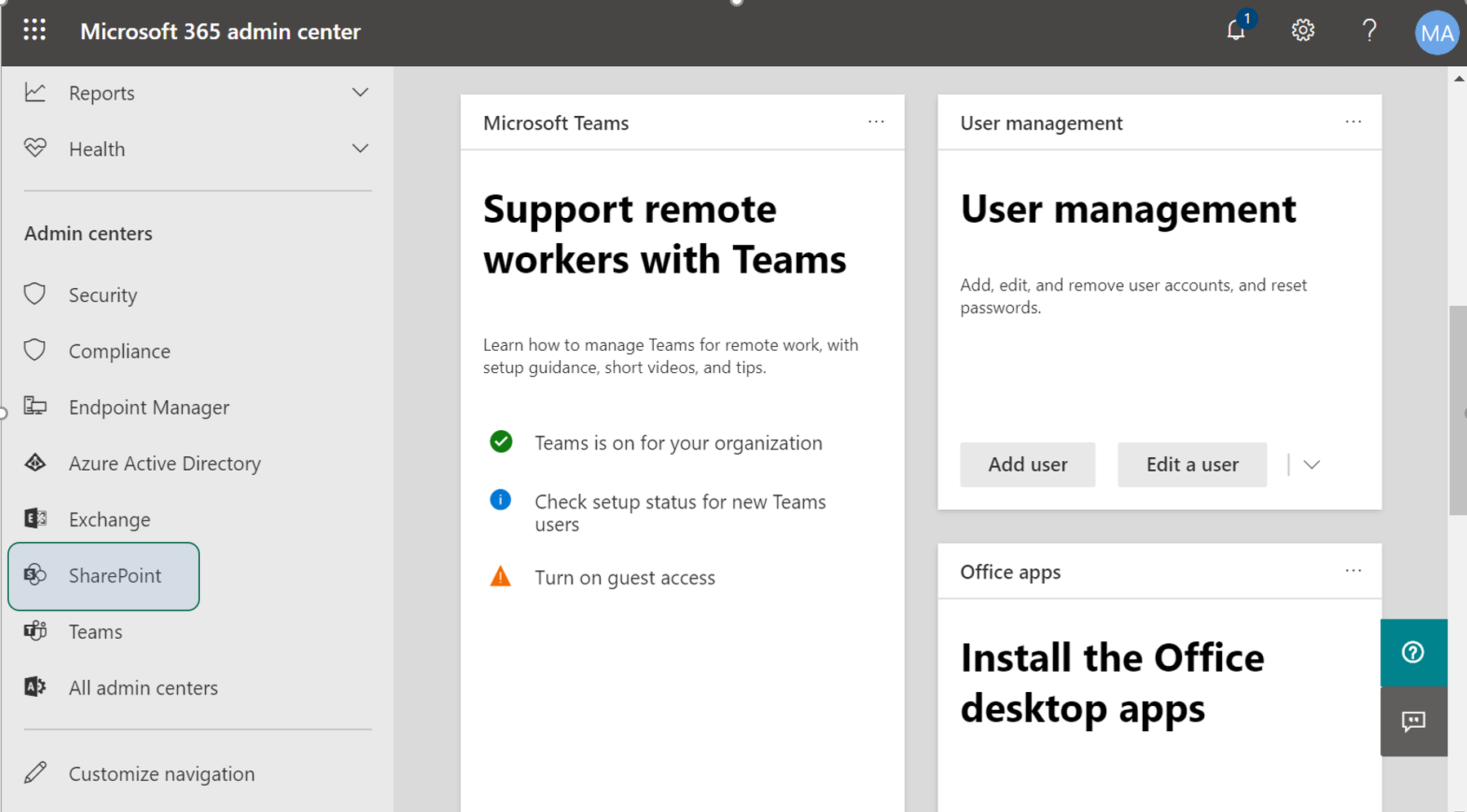Open Exchange admin center
This screenshot has width=1467, height=812.
pos(109,519)
